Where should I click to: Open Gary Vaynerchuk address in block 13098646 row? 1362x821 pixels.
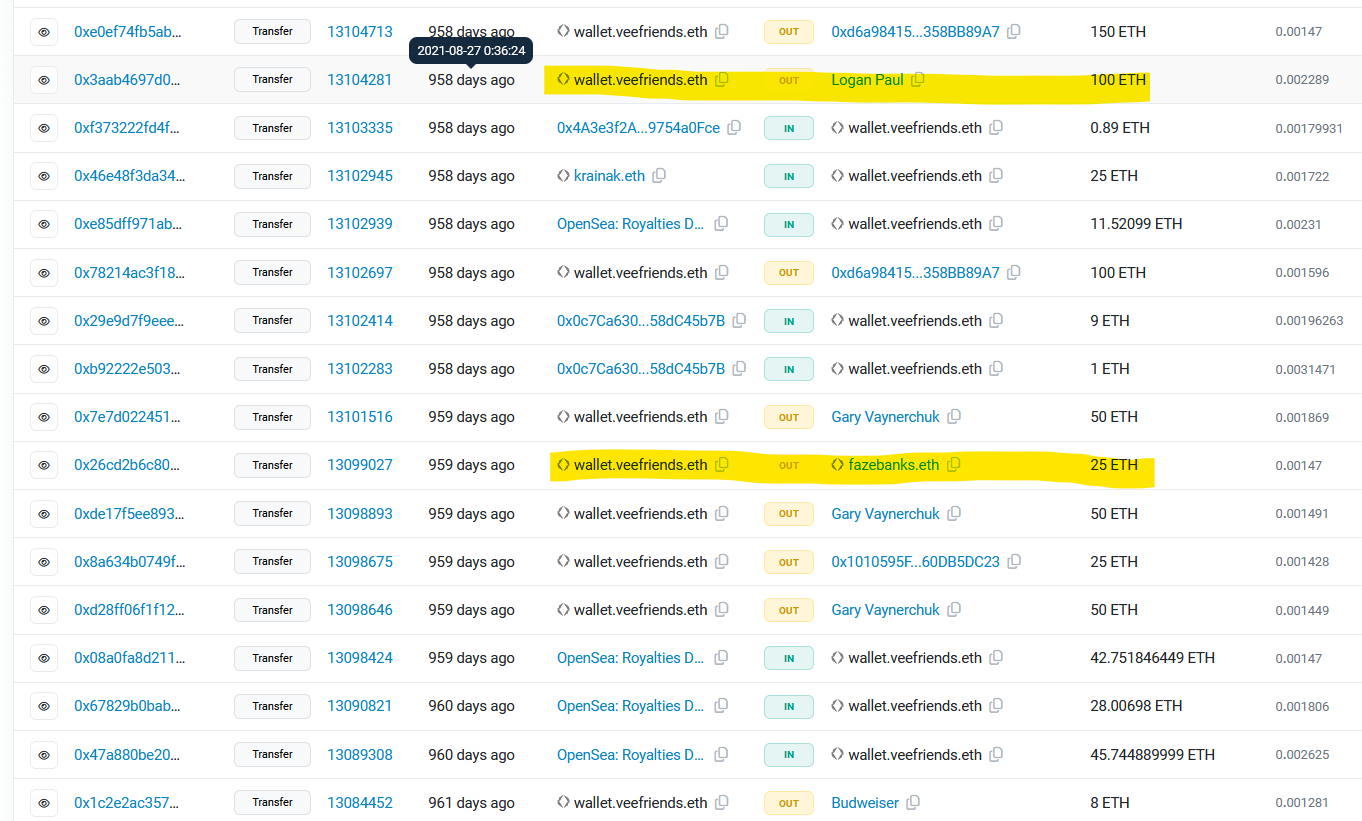tap(886, 610)
